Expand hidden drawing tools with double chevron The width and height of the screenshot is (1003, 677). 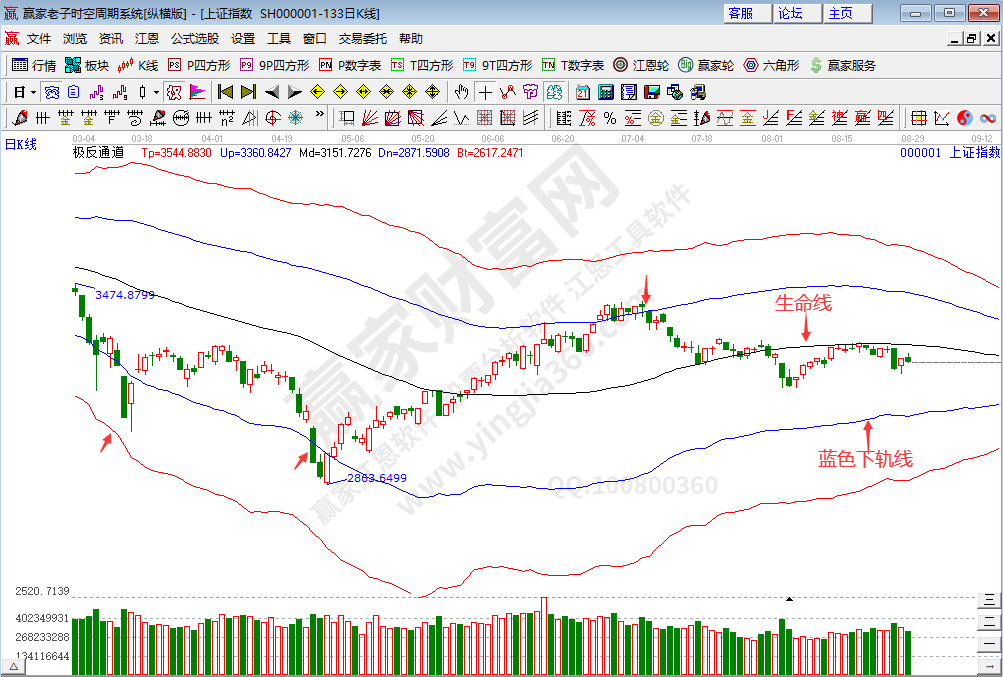[320, 118]
